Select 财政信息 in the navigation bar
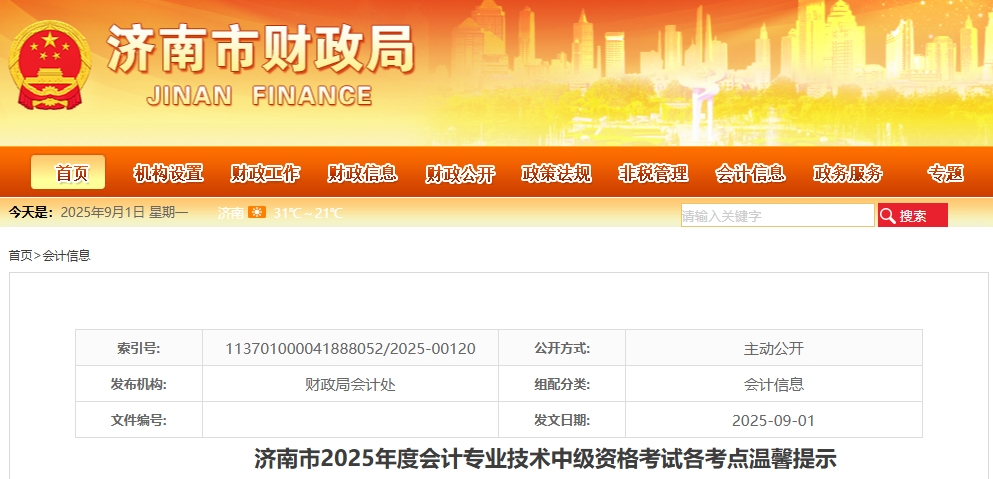The width and height of the screenshot is (993, 479). [362, 173]
